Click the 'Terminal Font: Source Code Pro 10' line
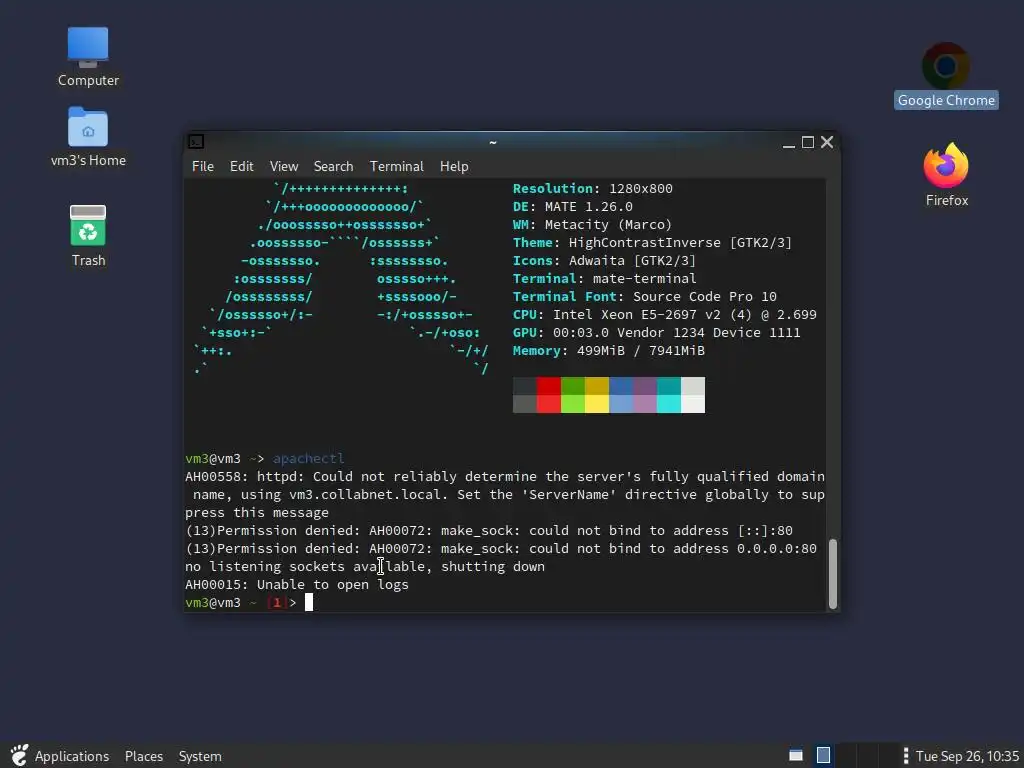 [645, 296]
